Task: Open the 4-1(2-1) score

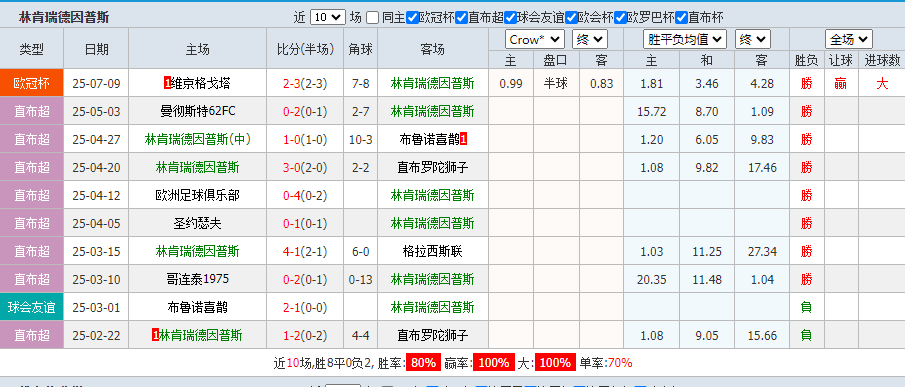Action: (305, 251)
